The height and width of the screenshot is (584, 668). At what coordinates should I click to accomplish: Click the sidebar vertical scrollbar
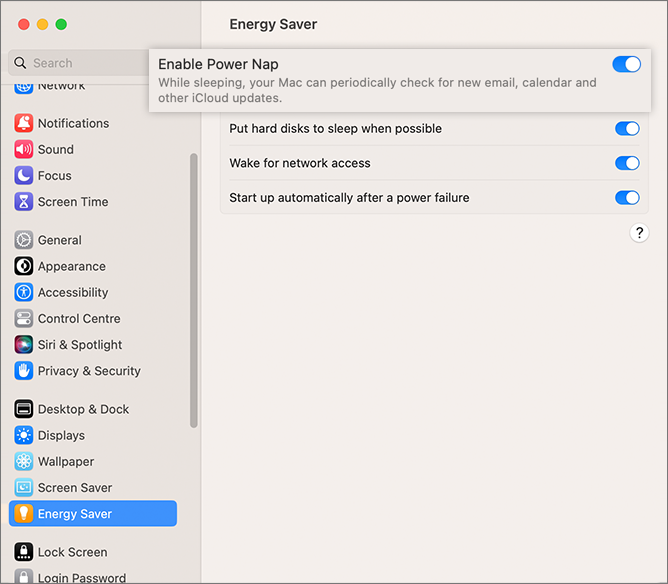[193, 290]
